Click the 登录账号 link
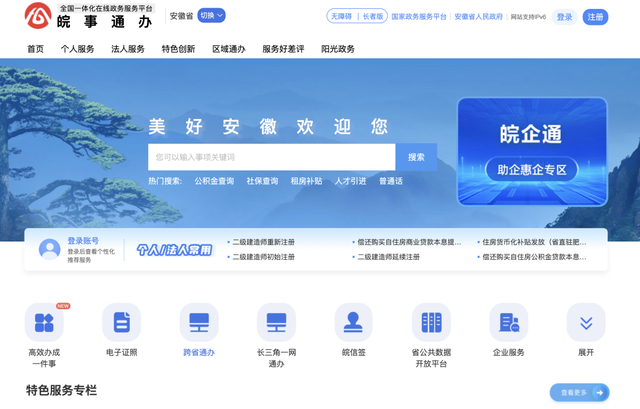 pyautogui.click(x=83, y=240)
